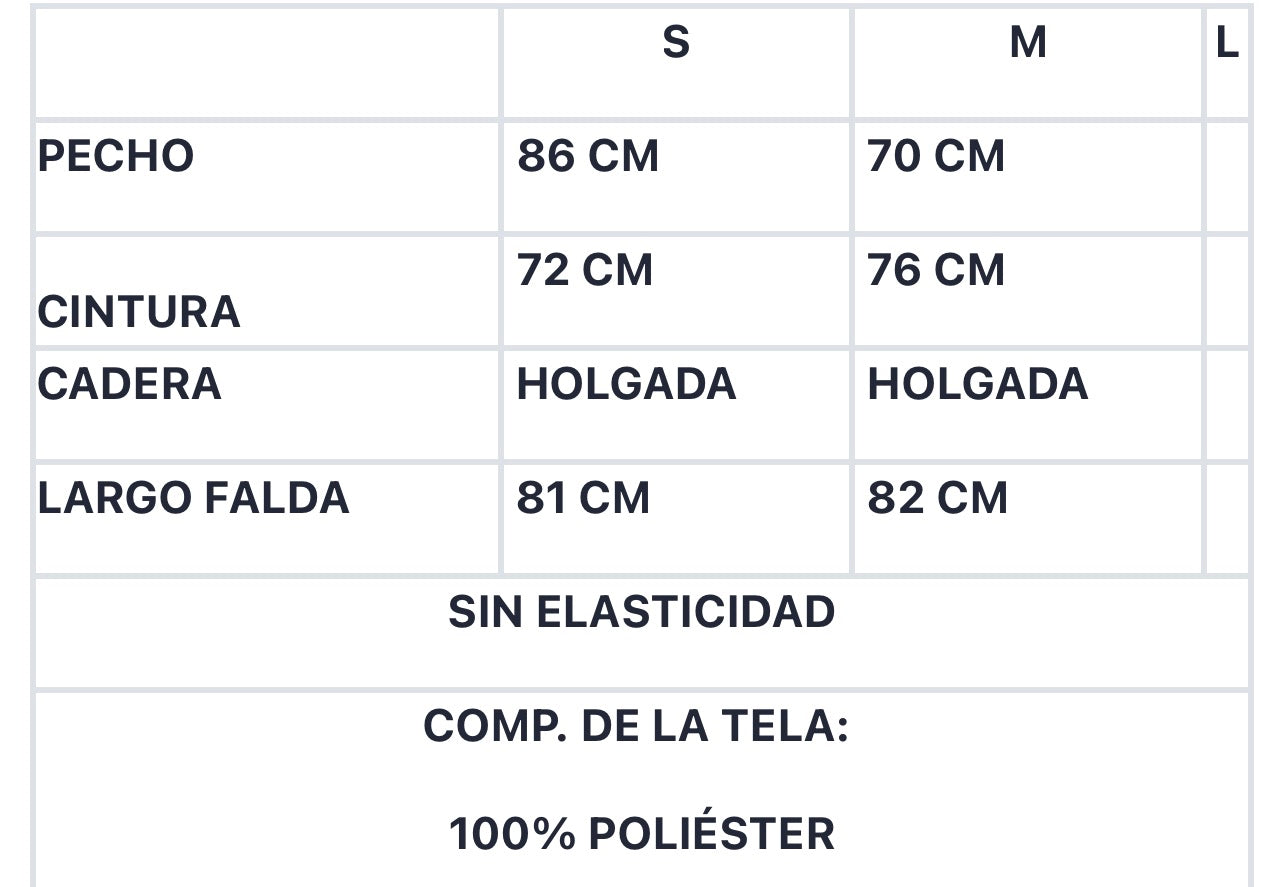
Task: Select the S size column header
Action: tap(676, 43)
